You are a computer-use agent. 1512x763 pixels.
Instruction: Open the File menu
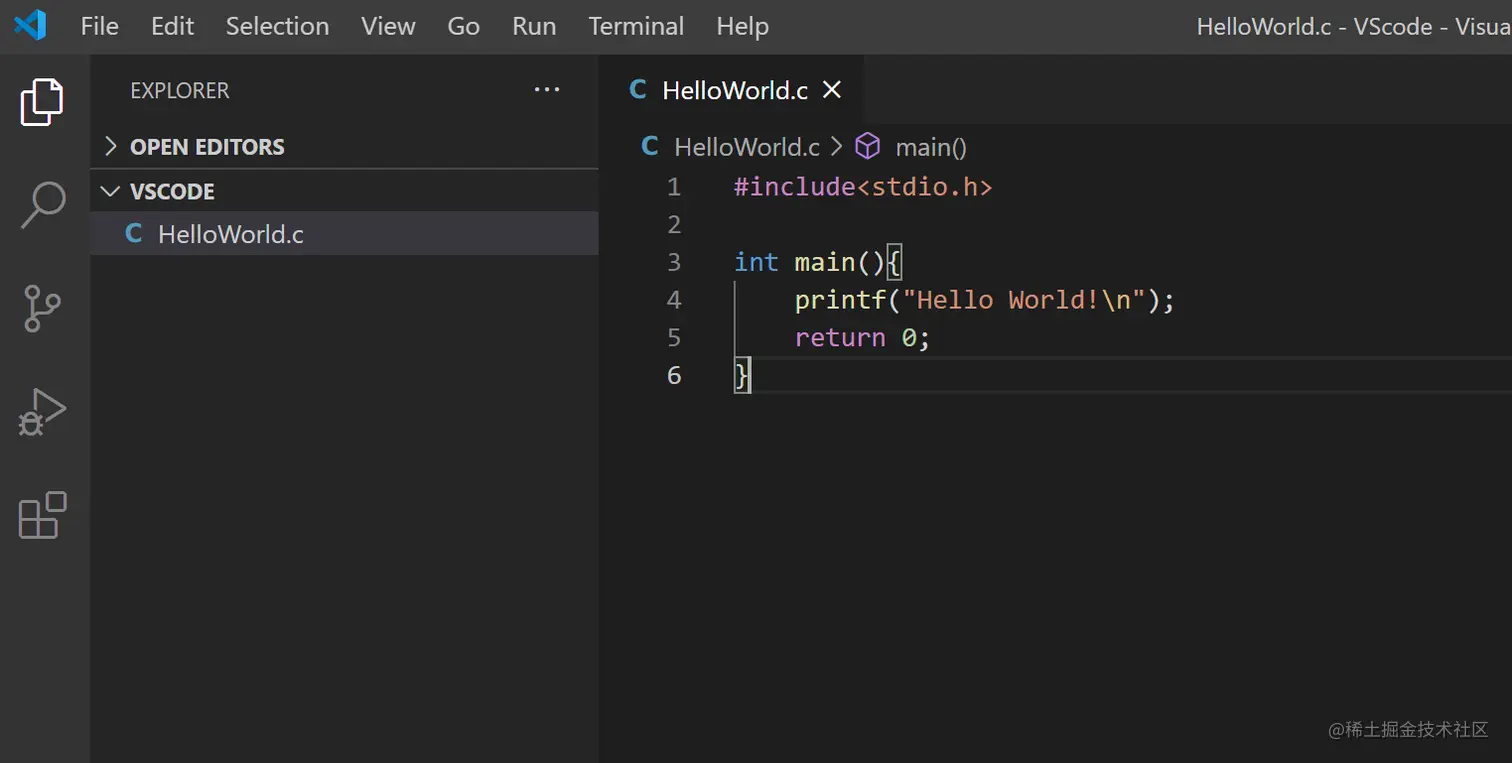[x=99, y=26]
